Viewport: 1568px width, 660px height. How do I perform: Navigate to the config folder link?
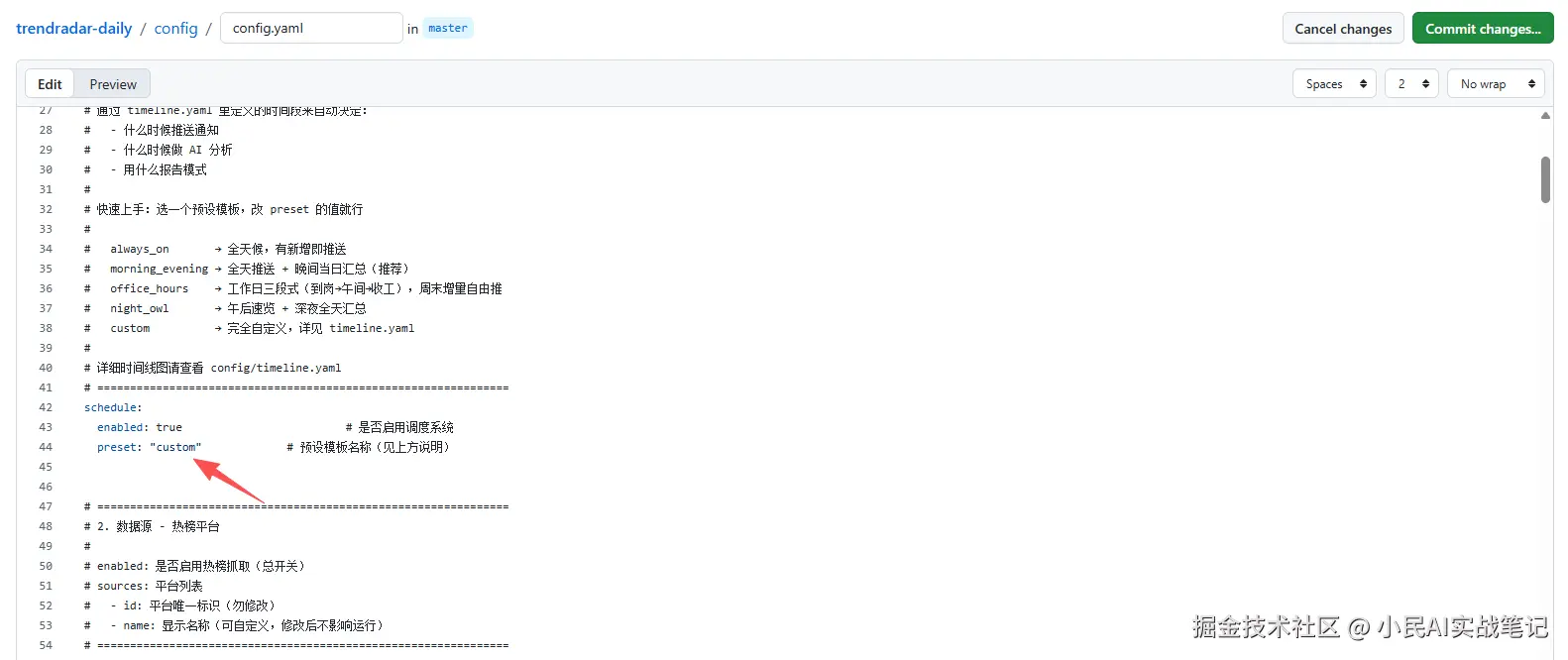(175, 29)
